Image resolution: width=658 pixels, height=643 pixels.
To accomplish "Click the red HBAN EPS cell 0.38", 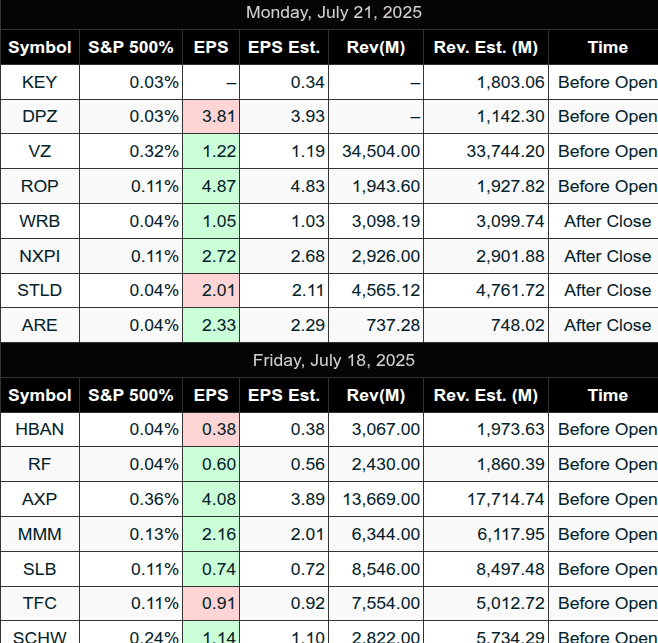I will pyautogui.click(x=211, y=429).
